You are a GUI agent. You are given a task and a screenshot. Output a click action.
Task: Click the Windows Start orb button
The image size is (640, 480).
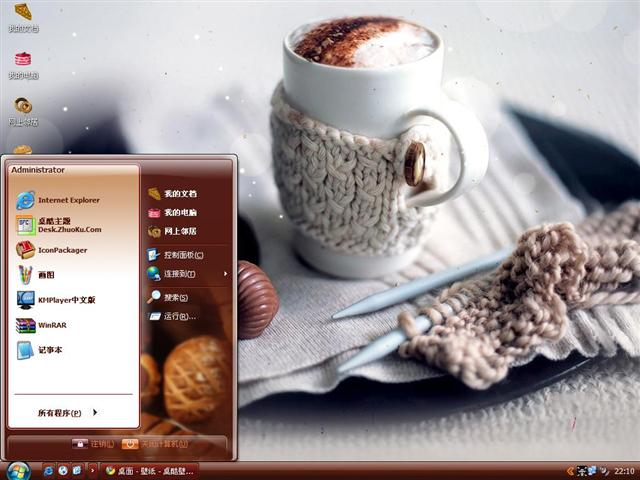(18, 471)
